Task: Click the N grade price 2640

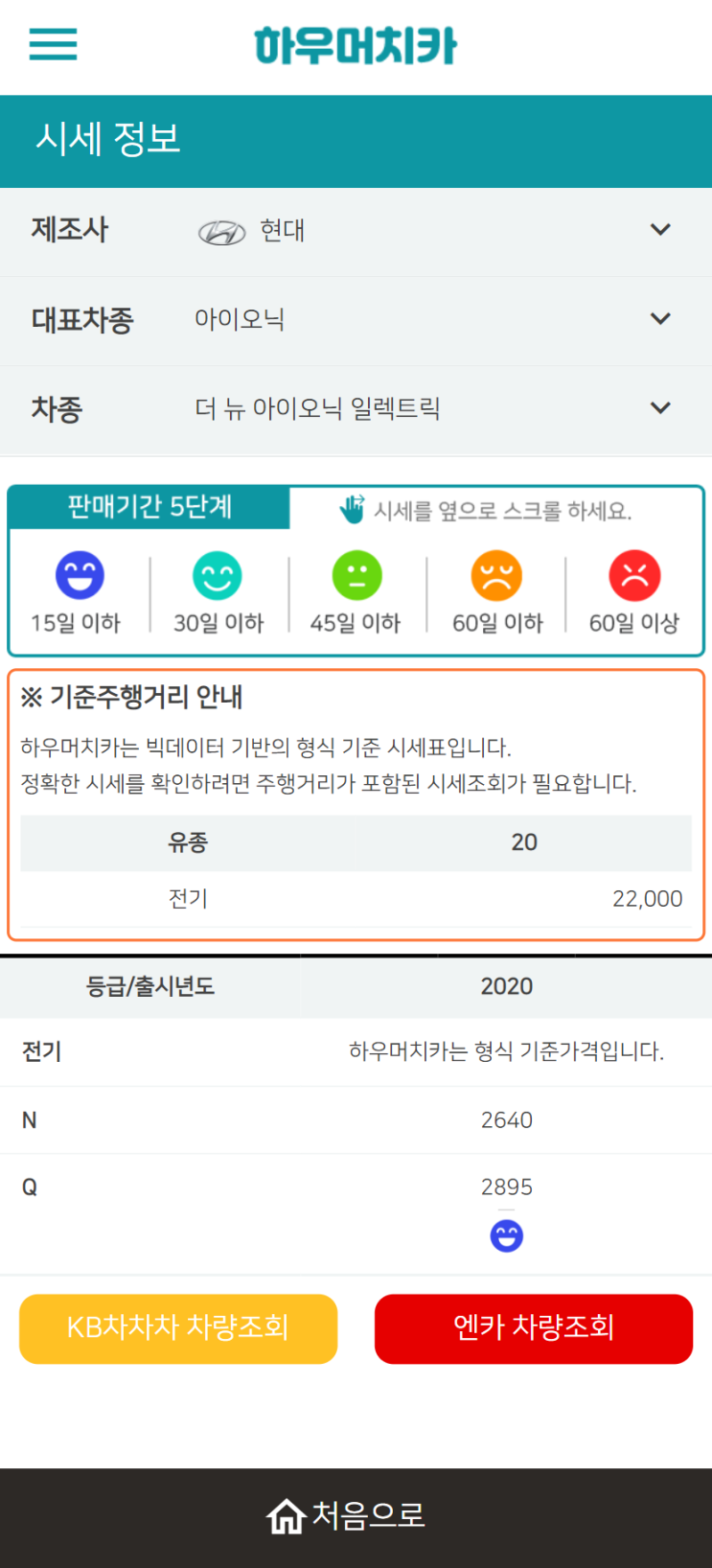Action: (x=506, y=1119)
